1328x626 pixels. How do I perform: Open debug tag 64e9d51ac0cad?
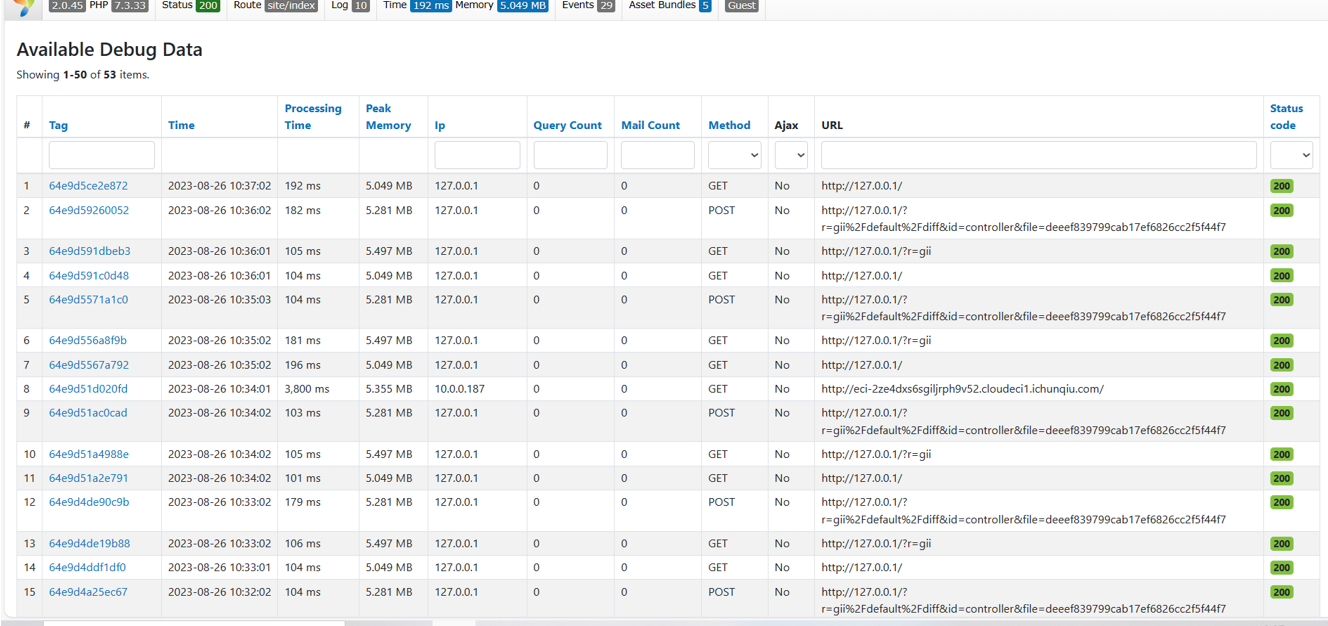coord(88,413)
